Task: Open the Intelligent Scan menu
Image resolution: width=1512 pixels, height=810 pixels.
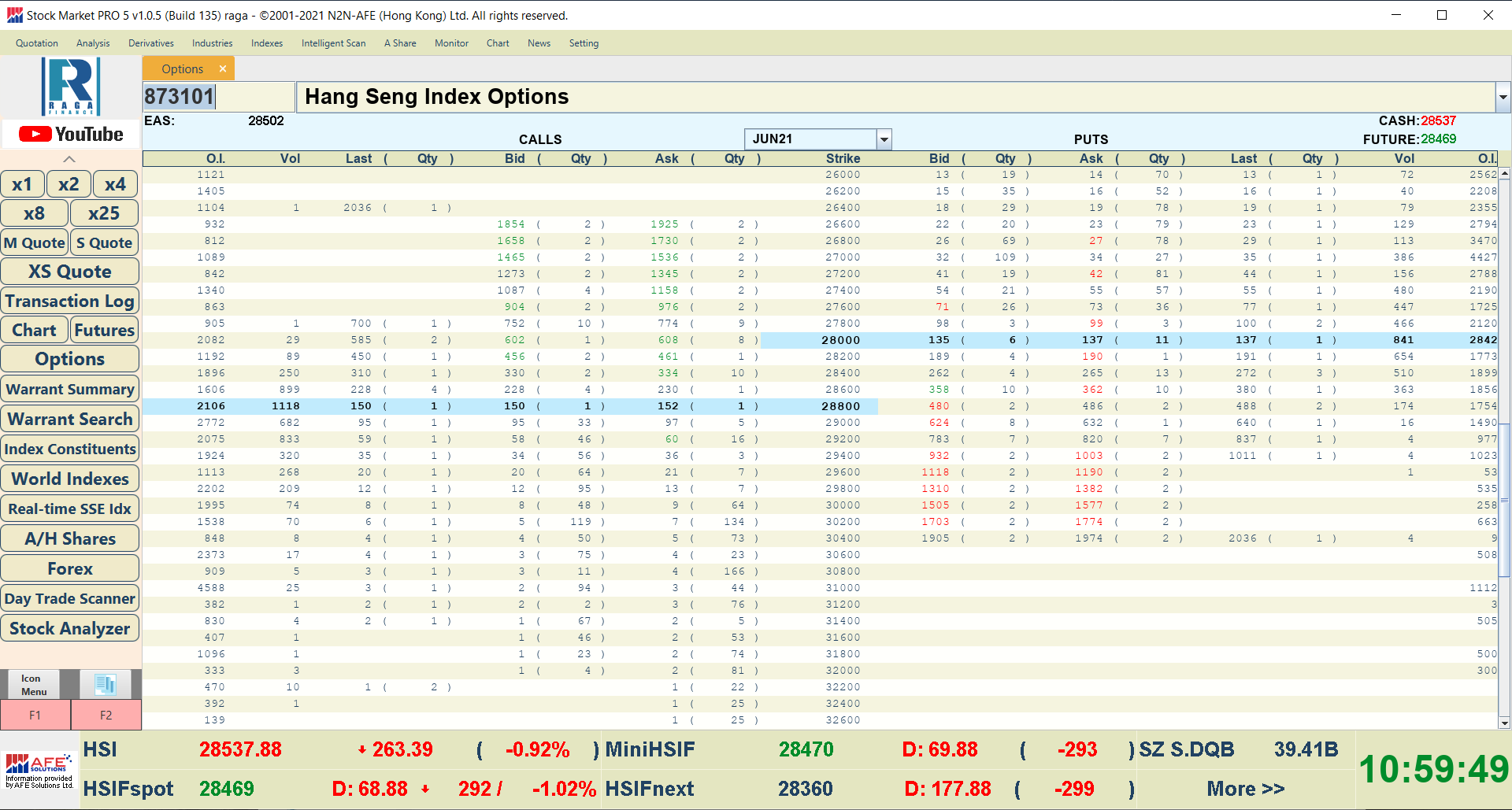Action: click(x=333, y=43)
